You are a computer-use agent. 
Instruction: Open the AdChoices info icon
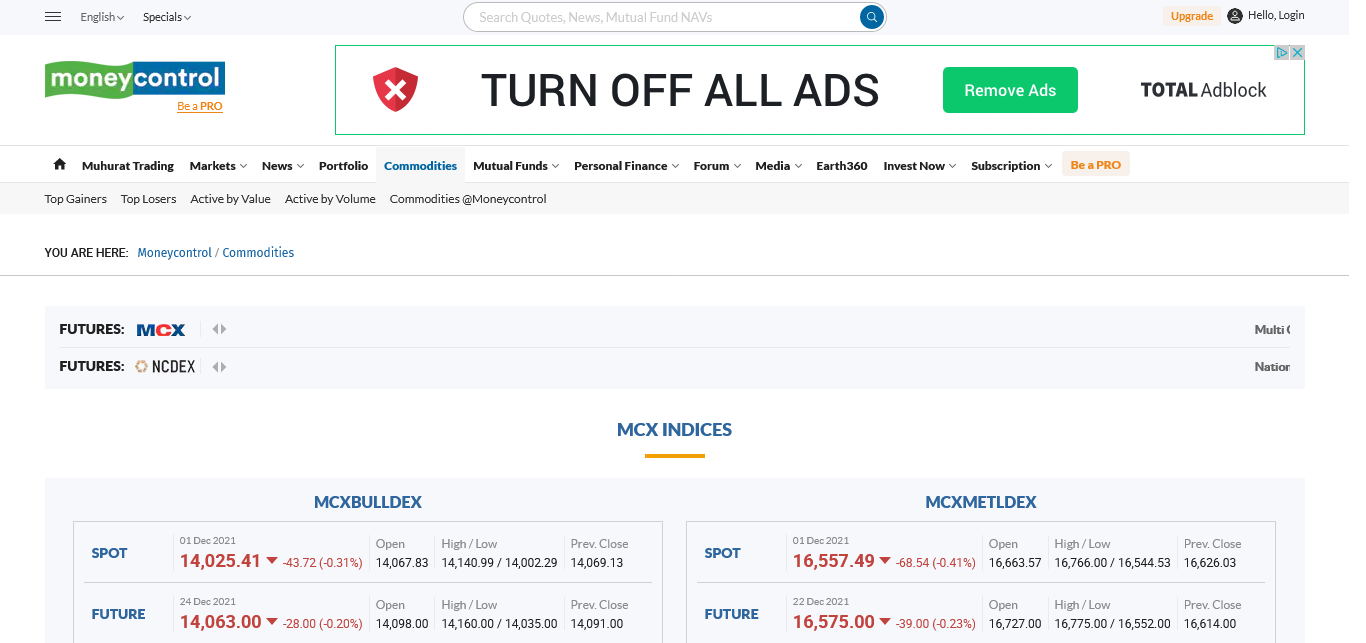pyautogui.click(x=1281, y=53)
